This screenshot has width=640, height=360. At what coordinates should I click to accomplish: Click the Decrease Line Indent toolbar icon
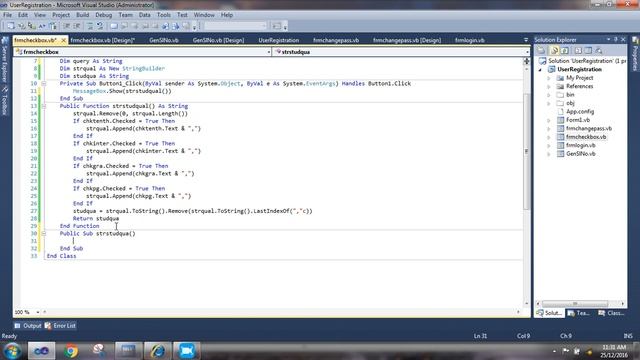click(66, 26)
